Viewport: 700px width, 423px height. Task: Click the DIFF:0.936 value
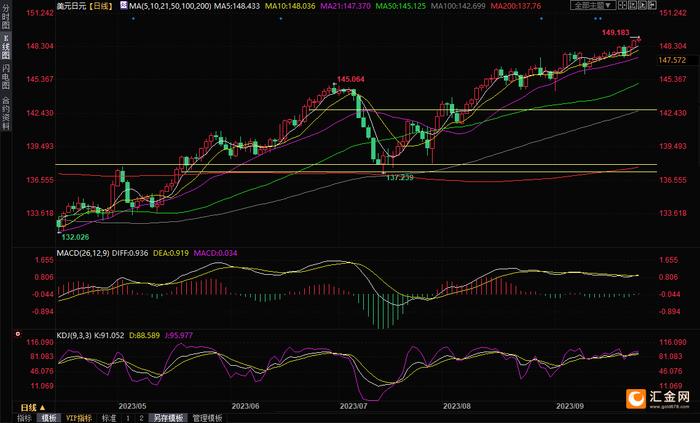click(130, 253)
